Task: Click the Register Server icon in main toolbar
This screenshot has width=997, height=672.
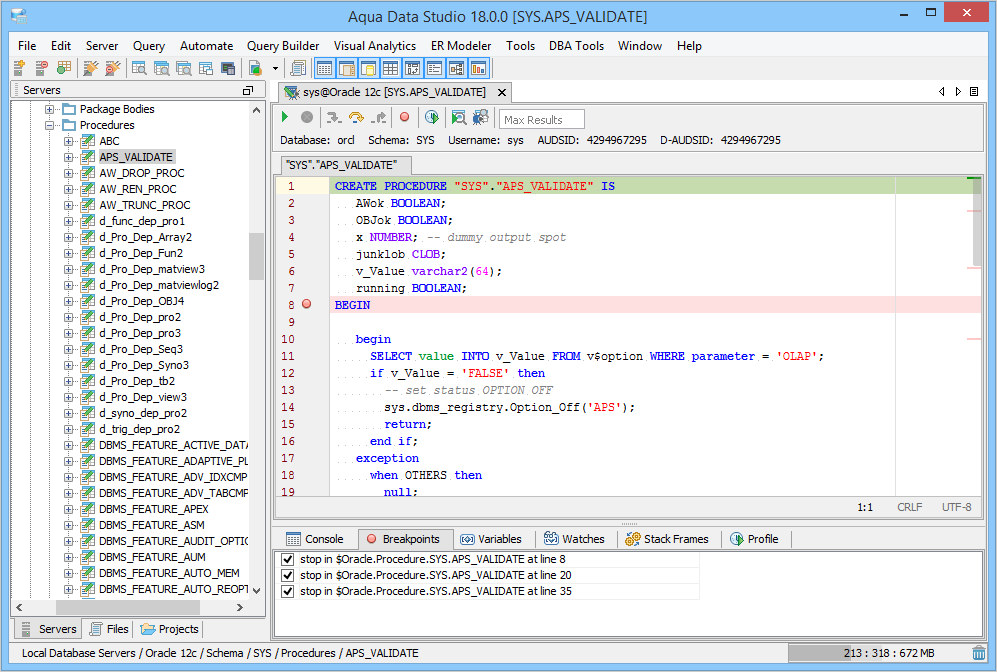Action: [x=19, y=68]
